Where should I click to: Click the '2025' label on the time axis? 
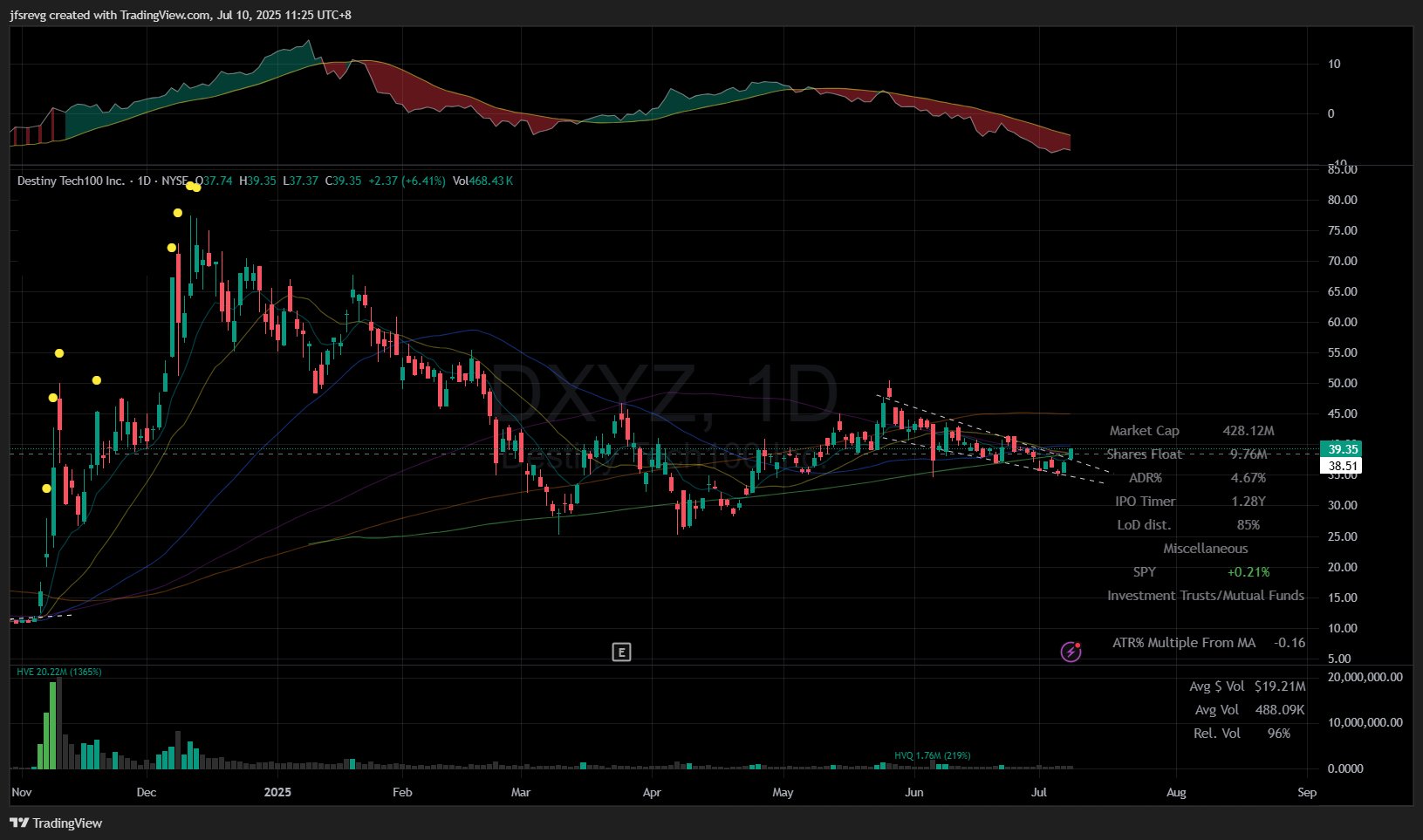point(277,792)
